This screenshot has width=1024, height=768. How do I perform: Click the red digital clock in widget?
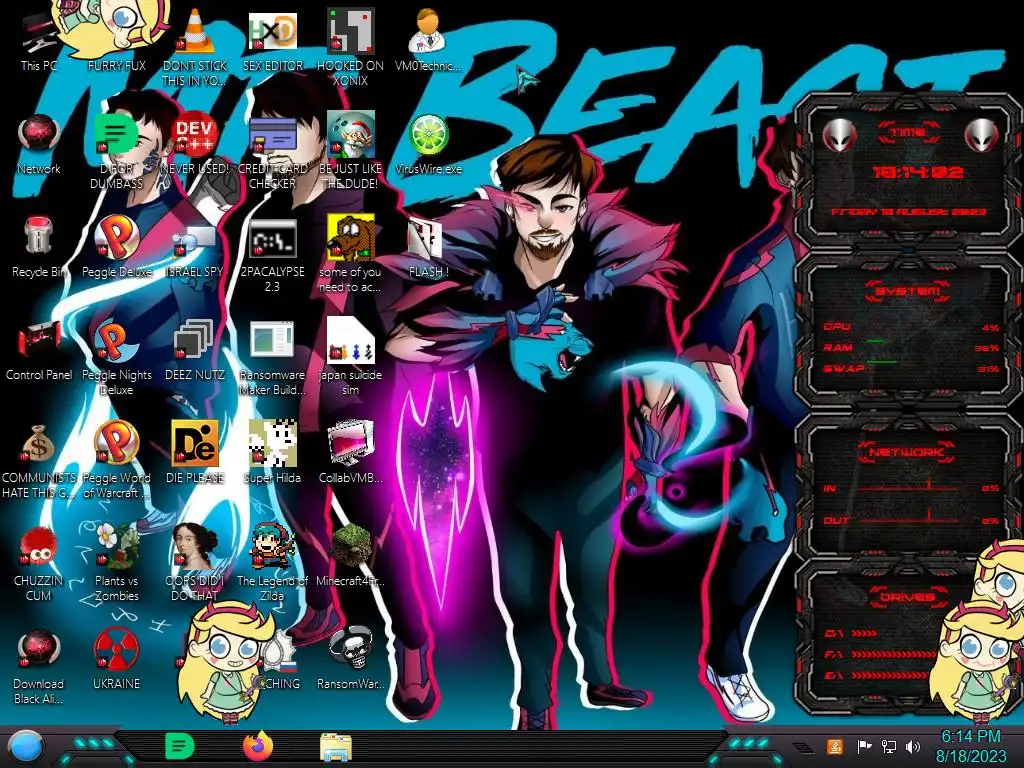coord(918,172)
